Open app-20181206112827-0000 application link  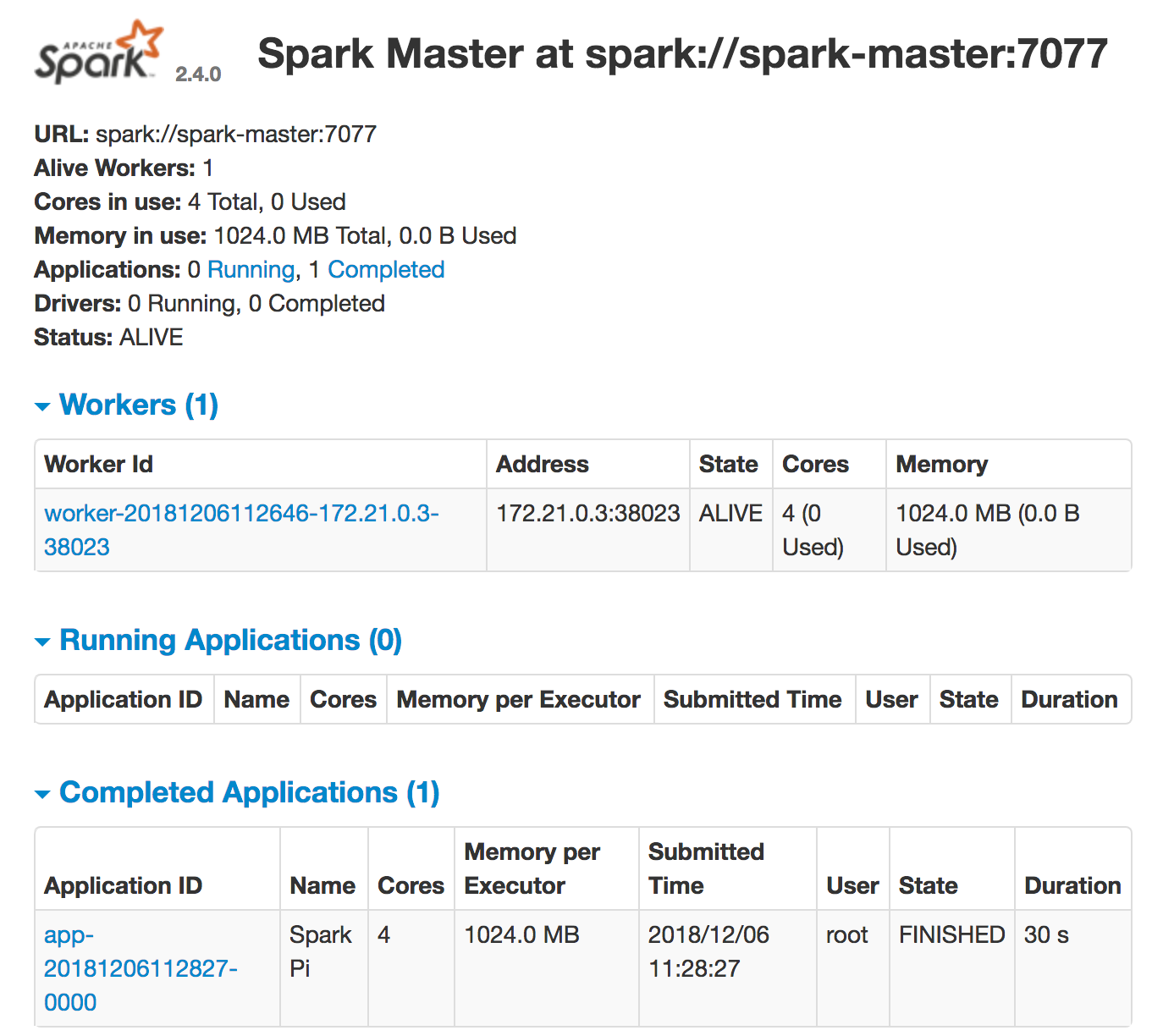tap(141, 968)
